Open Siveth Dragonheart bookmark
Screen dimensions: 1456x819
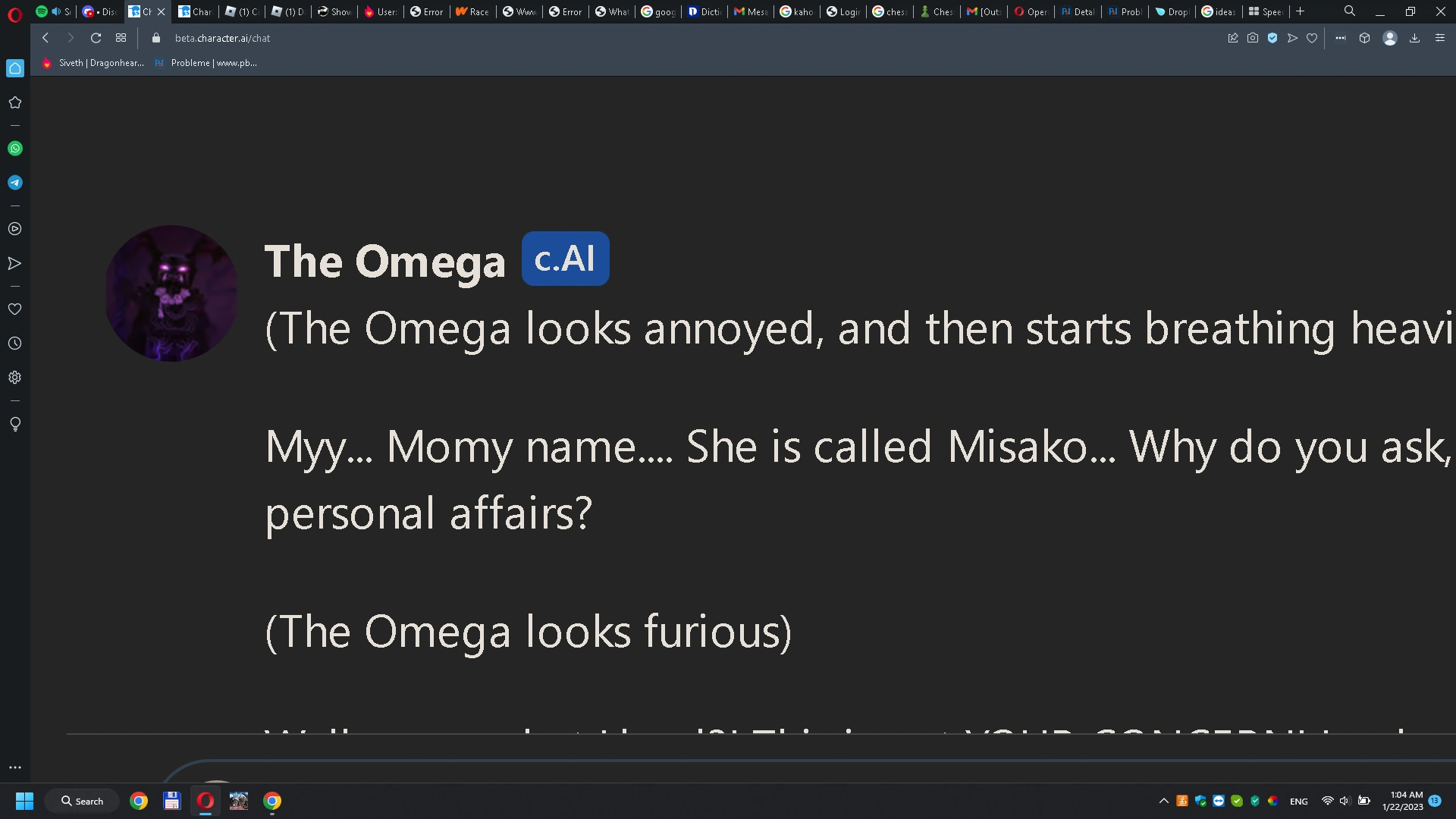pos(94,63)
